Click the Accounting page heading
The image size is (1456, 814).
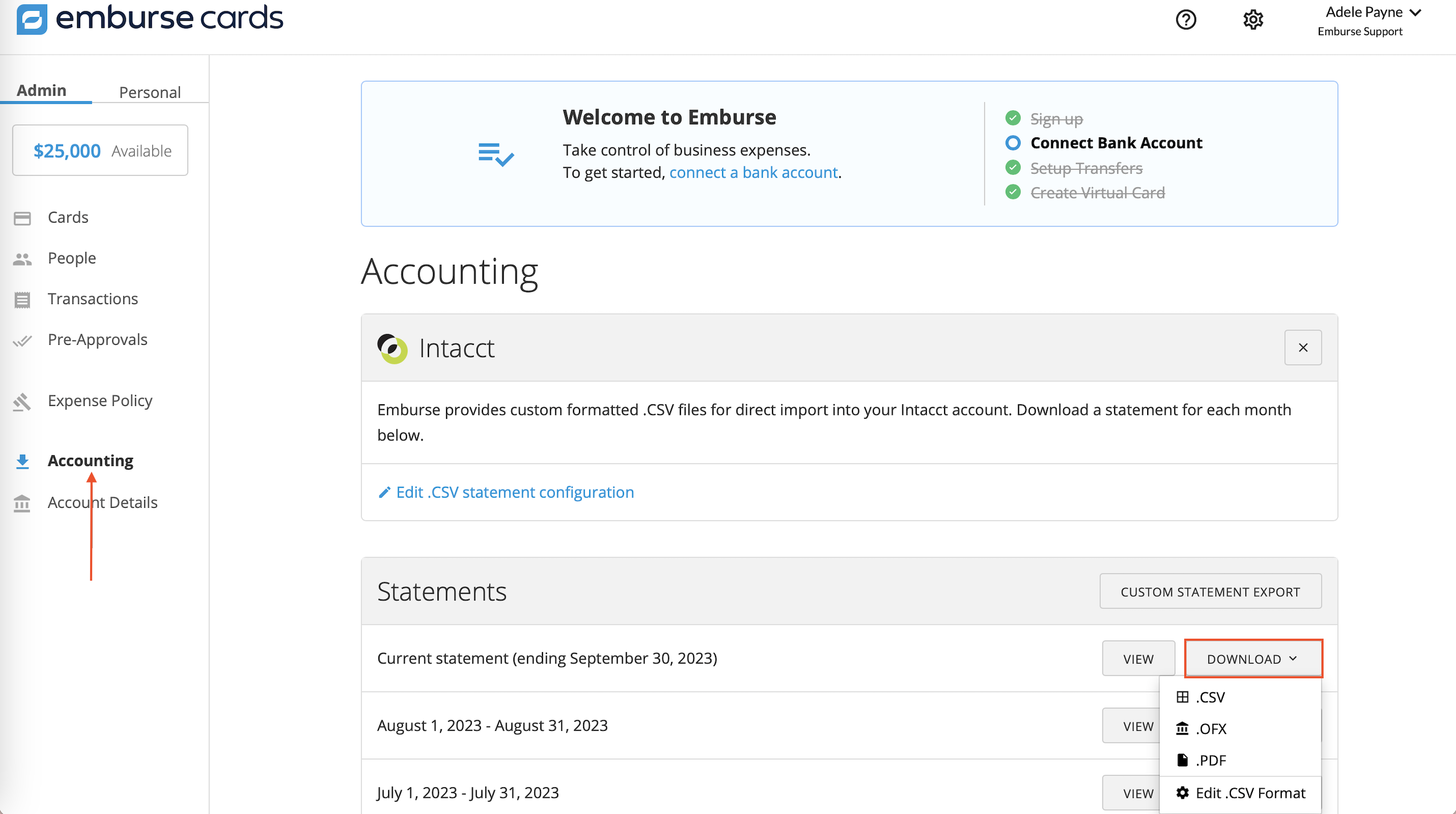(x=449, y=271)
